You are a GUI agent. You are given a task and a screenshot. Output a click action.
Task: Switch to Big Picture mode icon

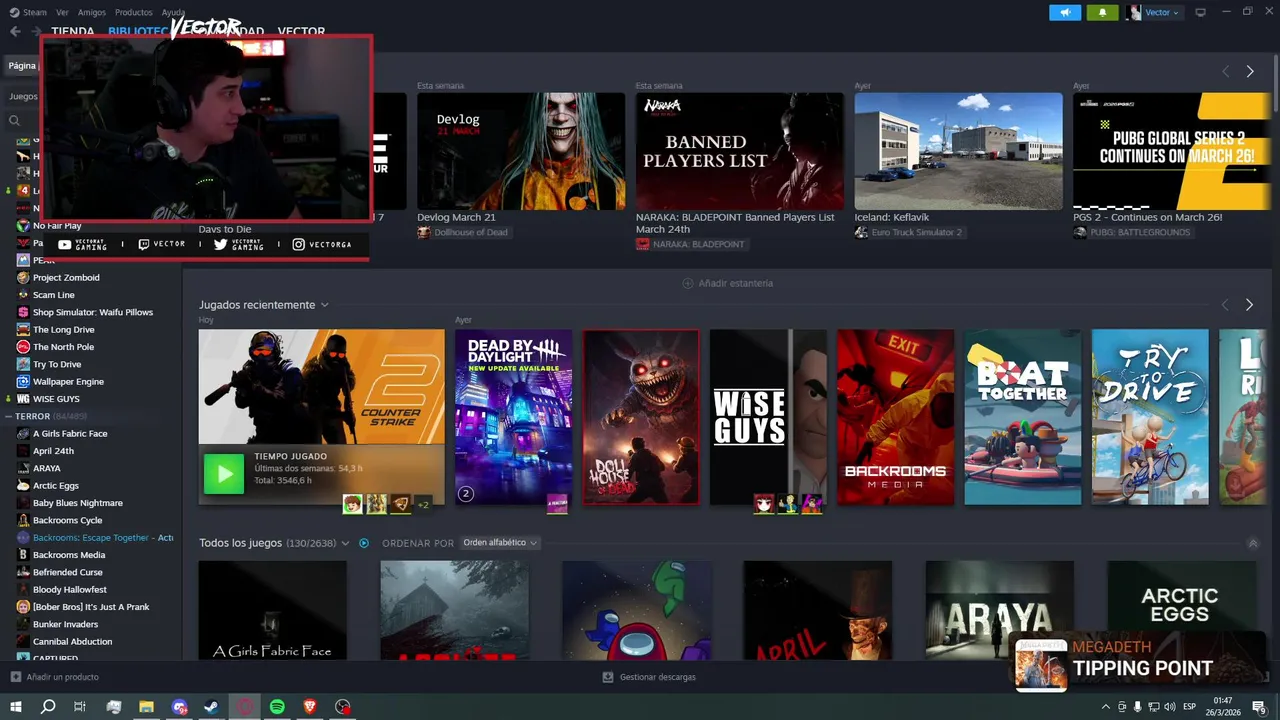1200,12
